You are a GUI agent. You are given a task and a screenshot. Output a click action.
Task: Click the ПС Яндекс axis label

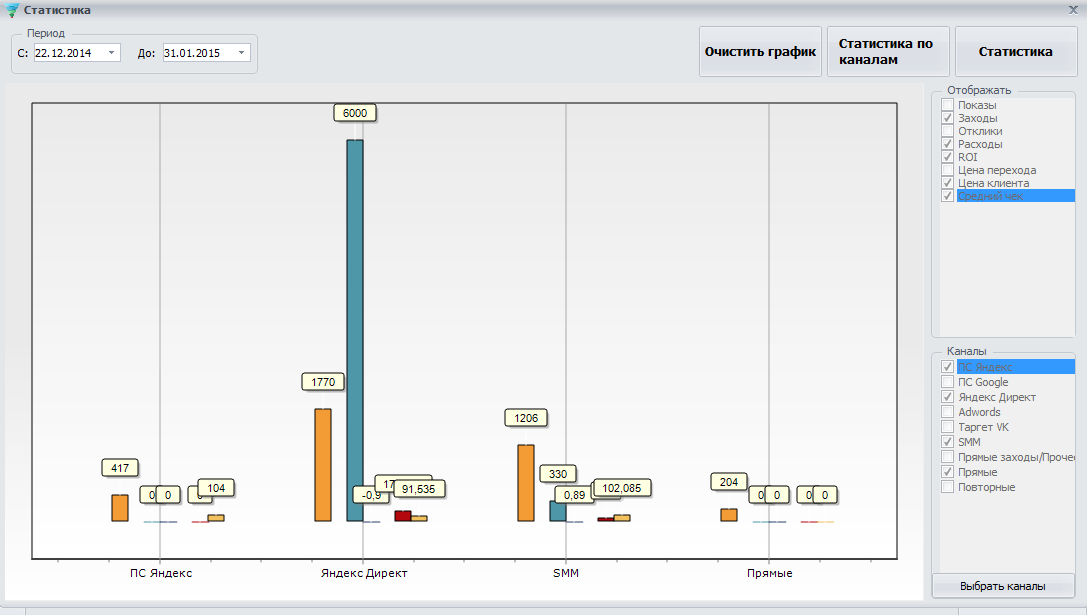click(161, 573)
